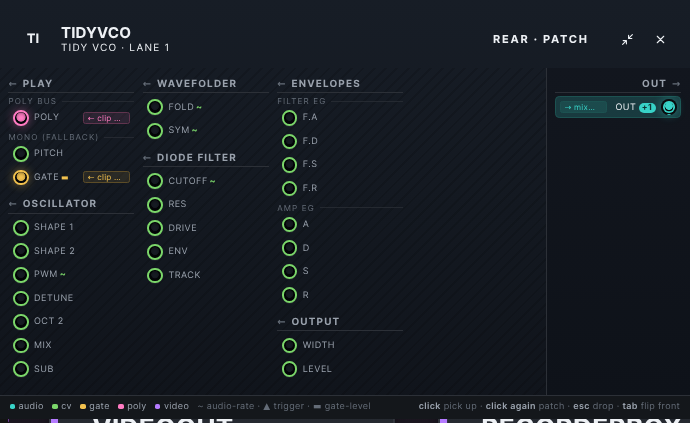690x423 pixels.
Task: Click the GATE input jack
Action: click(21, 177)
